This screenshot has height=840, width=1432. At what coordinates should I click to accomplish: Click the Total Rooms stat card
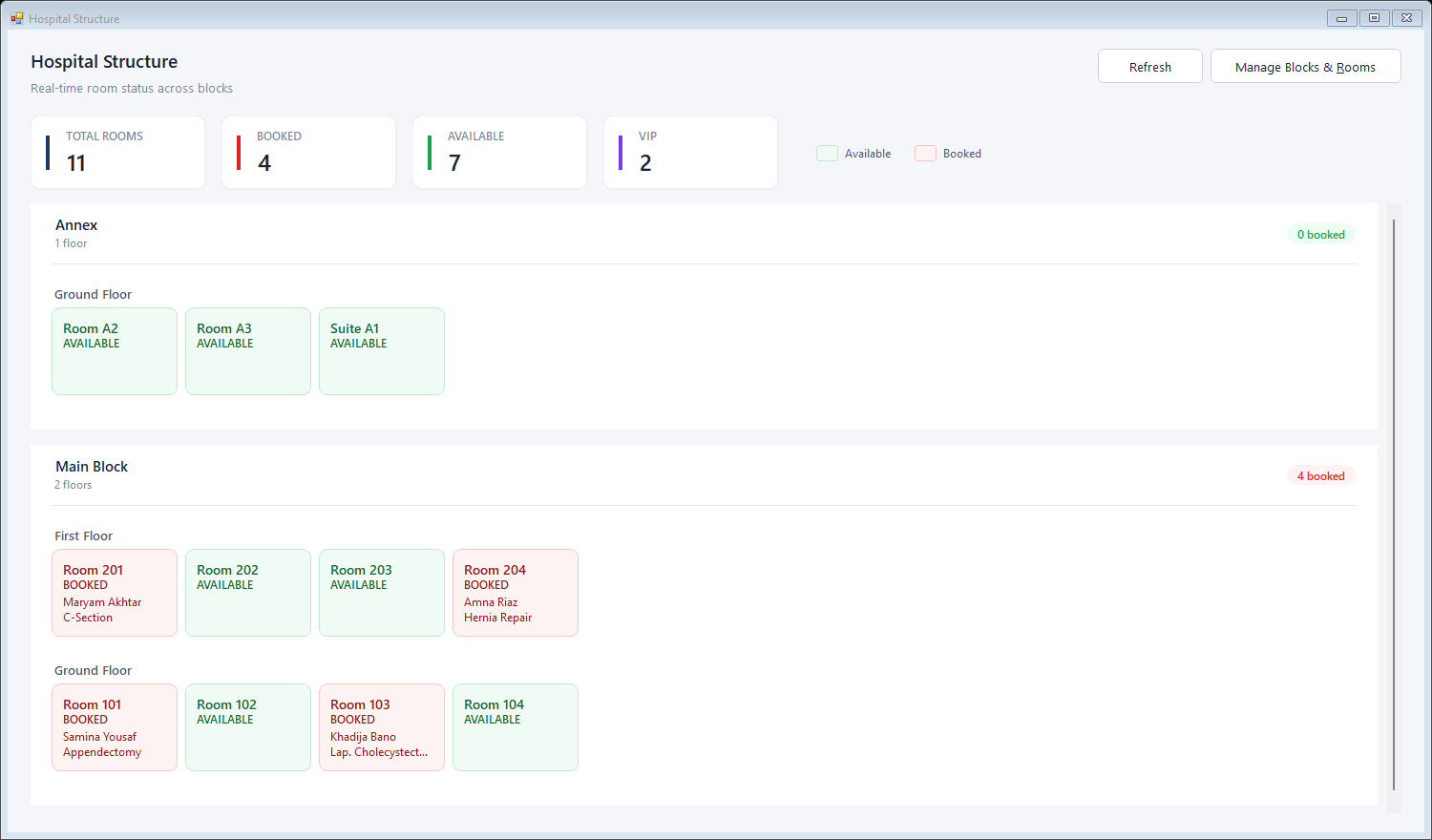118,153
